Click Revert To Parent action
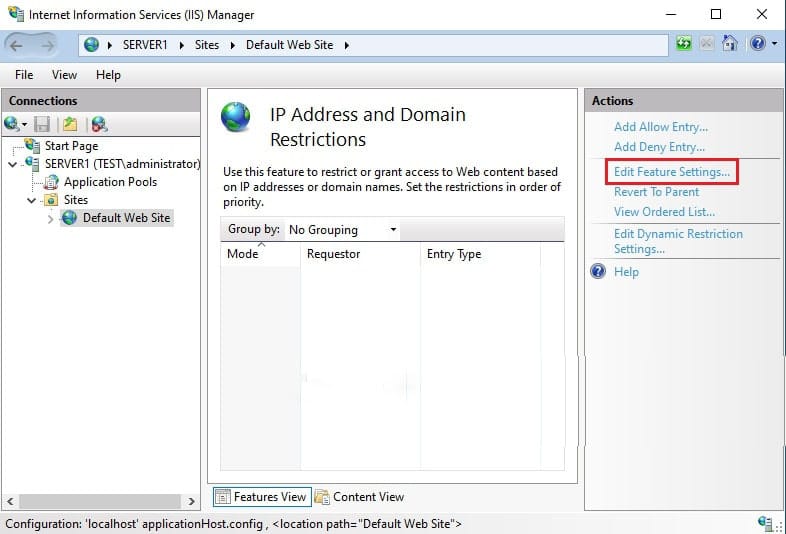Screen dimensions: 786x534 (x=656, y=192)
